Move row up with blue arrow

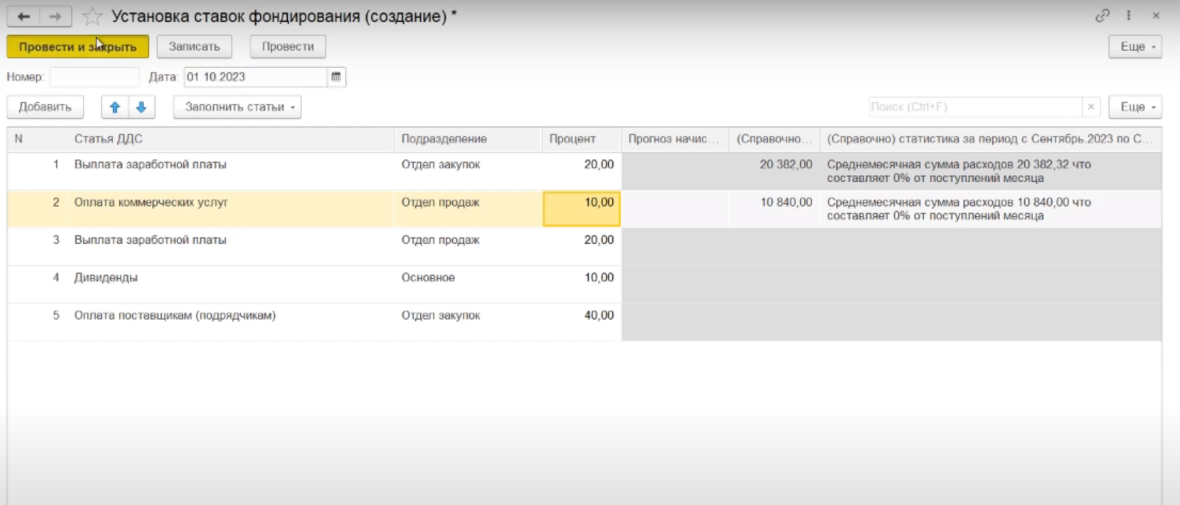click(115, 107)
